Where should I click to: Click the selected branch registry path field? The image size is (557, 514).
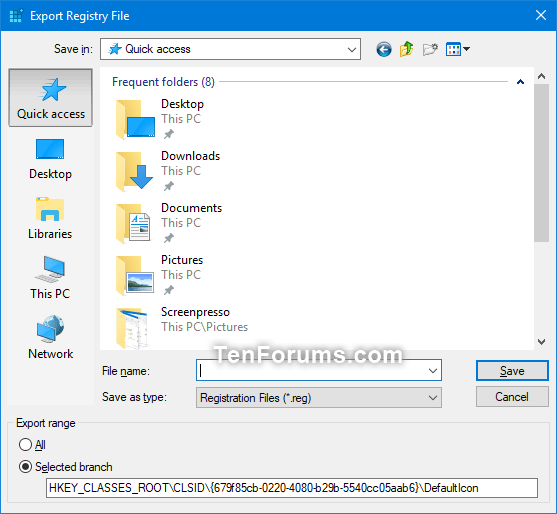tap(292, 488)
